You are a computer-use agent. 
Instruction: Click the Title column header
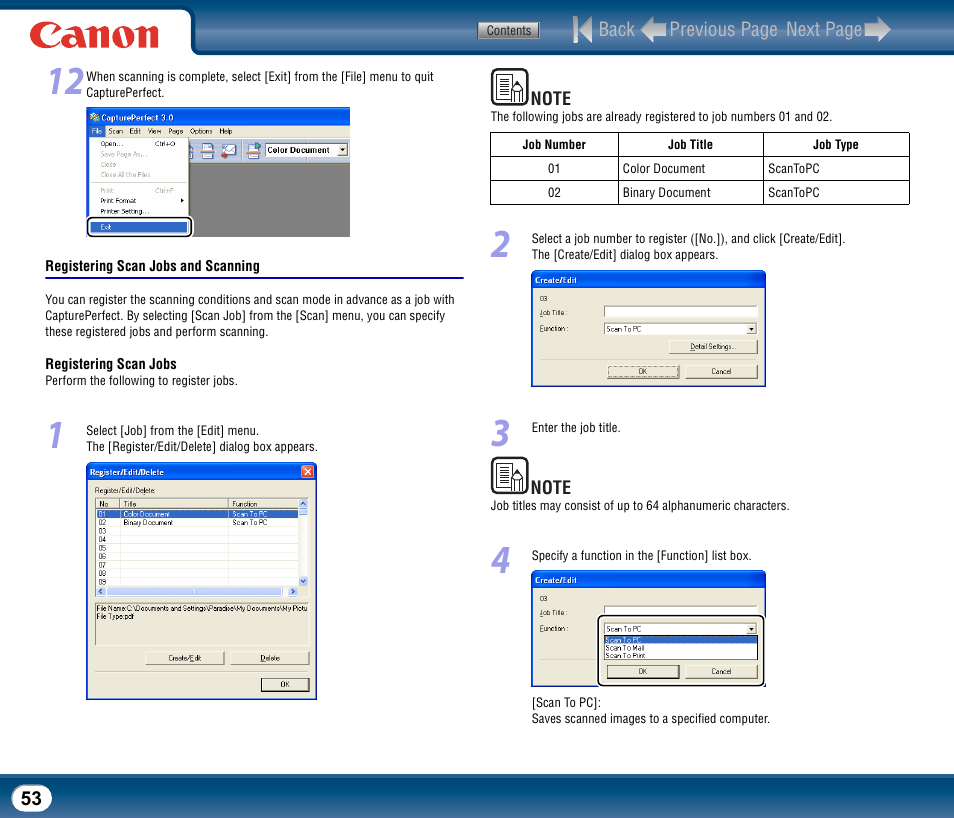click(174, 503)
